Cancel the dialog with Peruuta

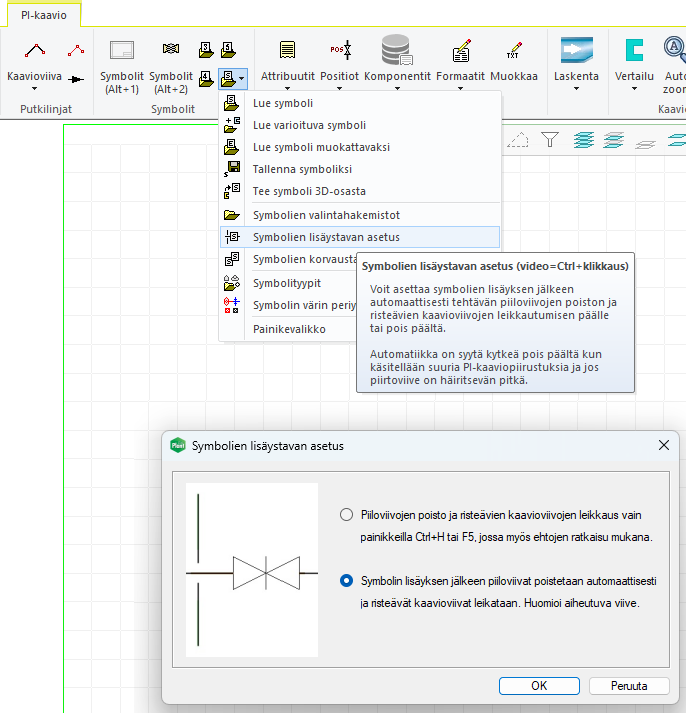pos(628,686)
